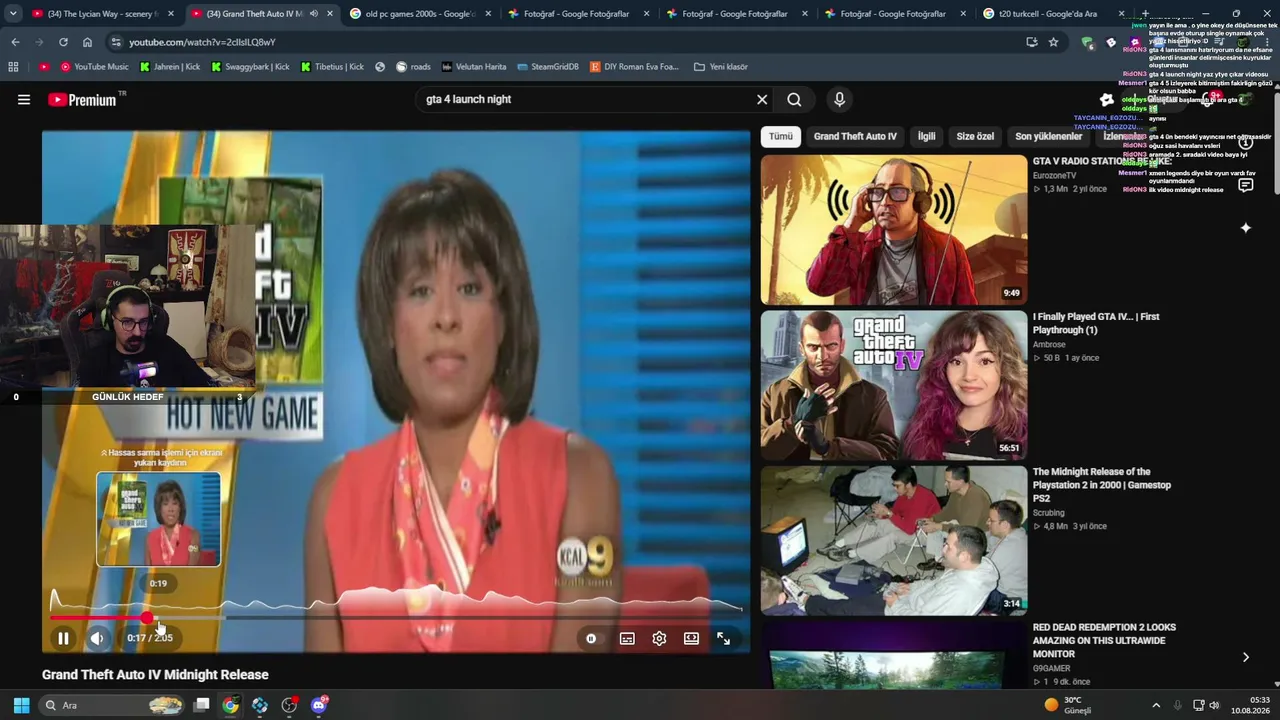Select the 'Son yüklenenler' filter chip
1280x720 pixels.
(x=1049, y=136)
